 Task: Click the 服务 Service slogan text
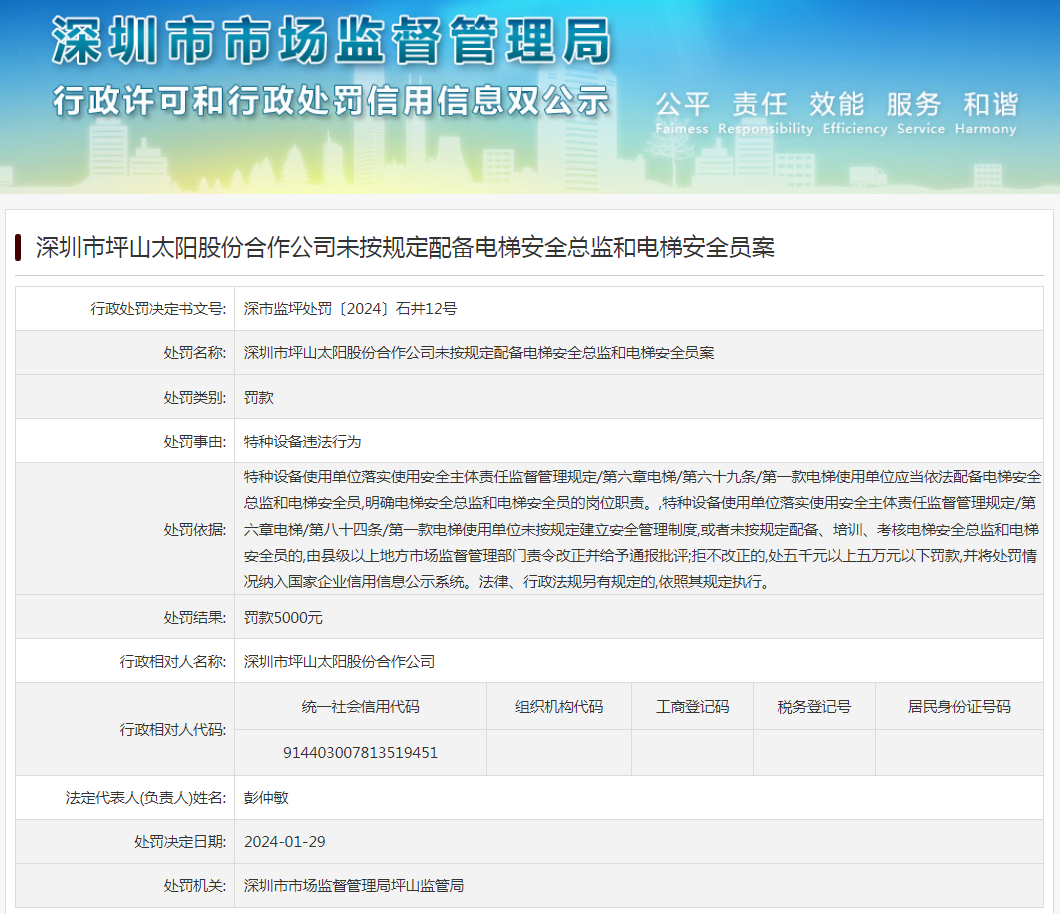point(920,113)
